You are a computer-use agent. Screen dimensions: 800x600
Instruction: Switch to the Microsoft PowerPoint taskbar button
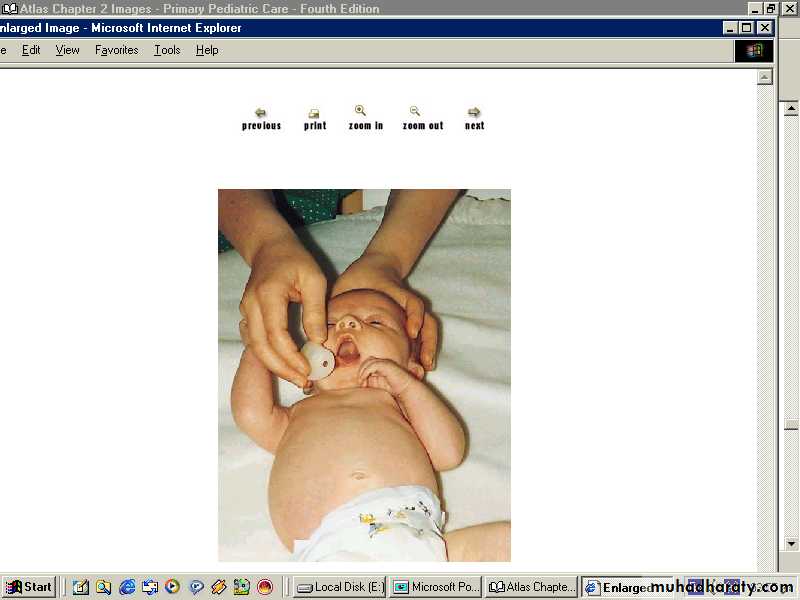point(435,587)
